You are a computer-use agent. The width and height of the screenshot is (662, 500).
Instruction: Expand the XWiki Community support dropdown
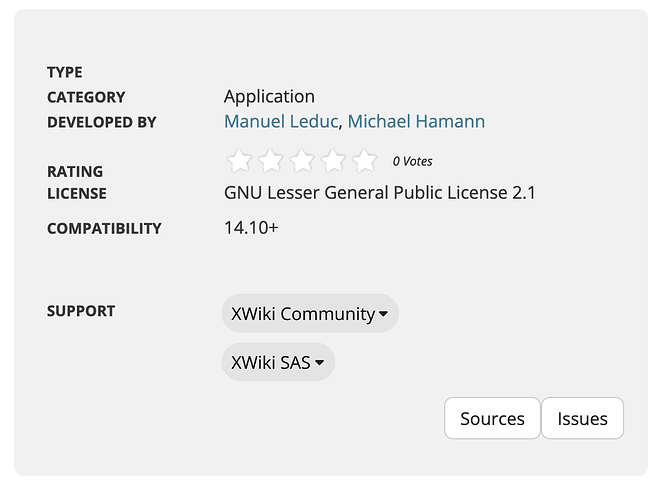[309, 313]
